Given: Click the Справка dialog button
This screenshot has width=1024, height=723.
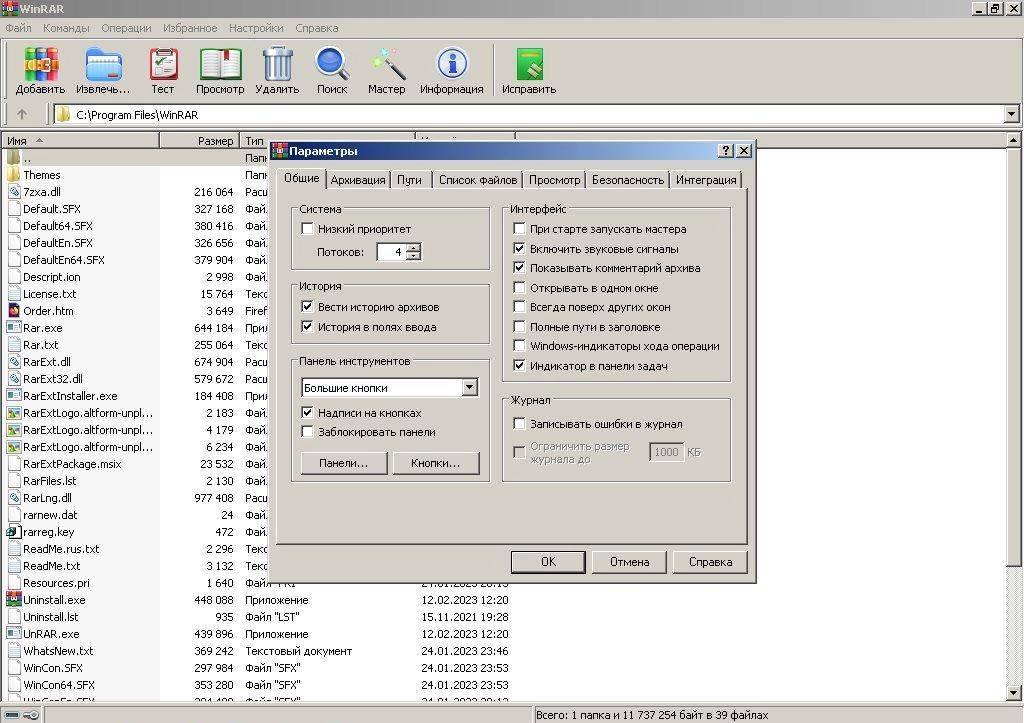Looking at the screenshot, I should [711, 562].
